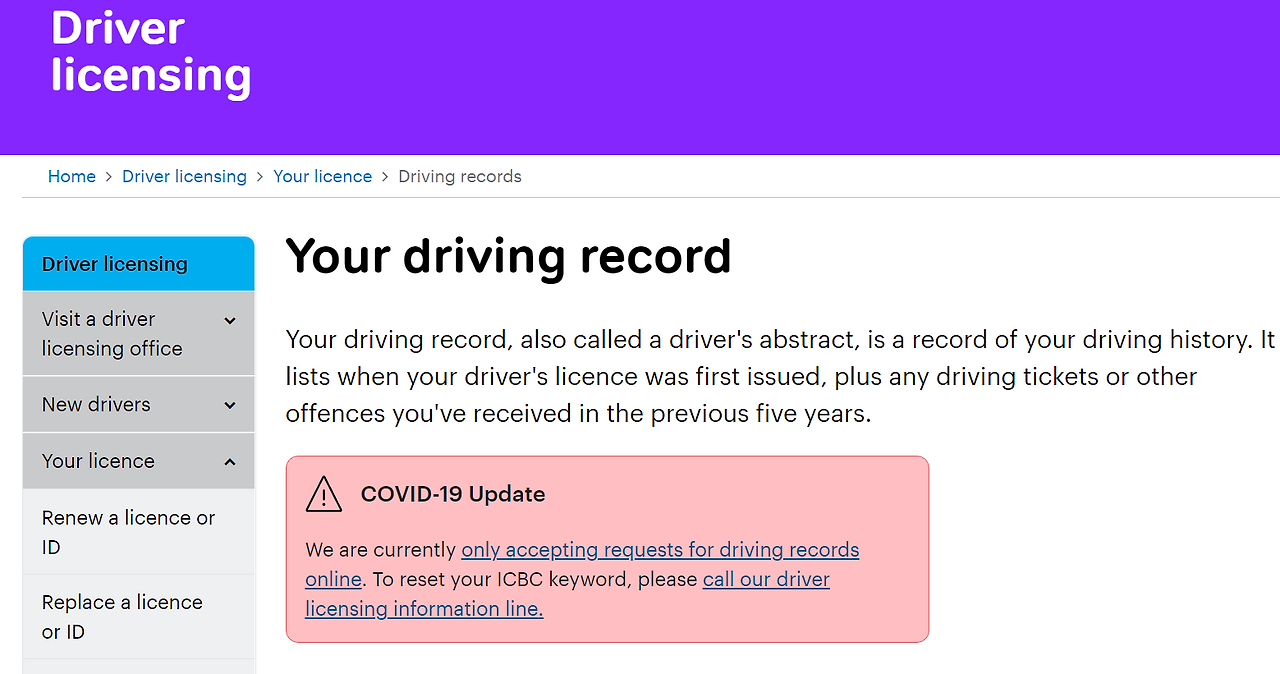1280x674 pixels.
Task: Open the 'Driver licensing' breadcrumb link
Action: [x=184, y=176]
